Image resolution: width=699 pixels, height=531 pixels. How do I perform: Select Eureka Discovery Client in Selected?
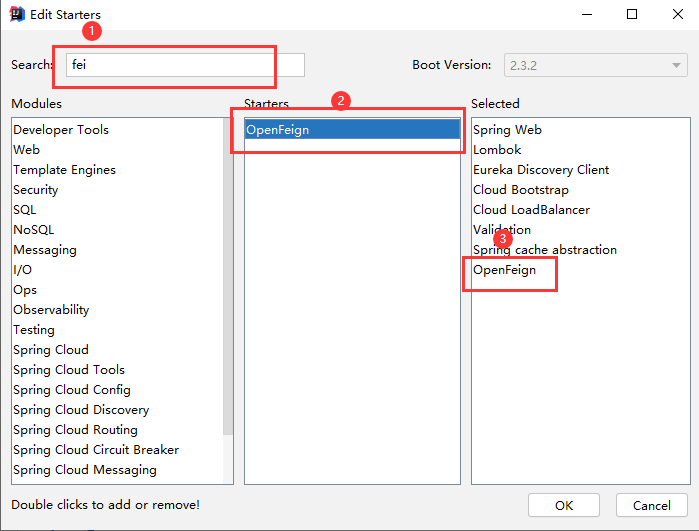(541, 170)
